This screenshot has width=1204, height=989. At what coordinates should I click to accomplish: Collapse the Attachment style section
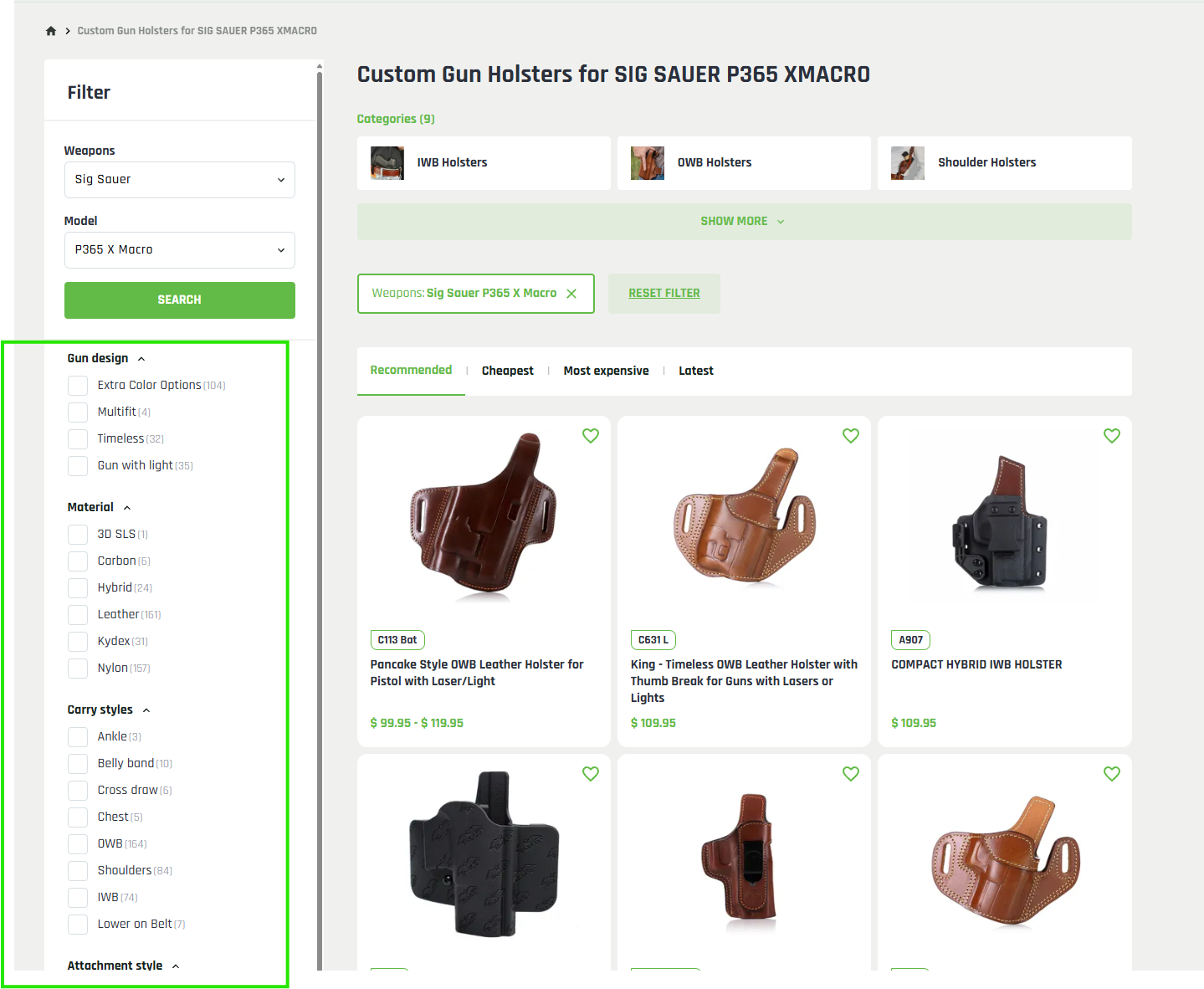coord(124,966)
